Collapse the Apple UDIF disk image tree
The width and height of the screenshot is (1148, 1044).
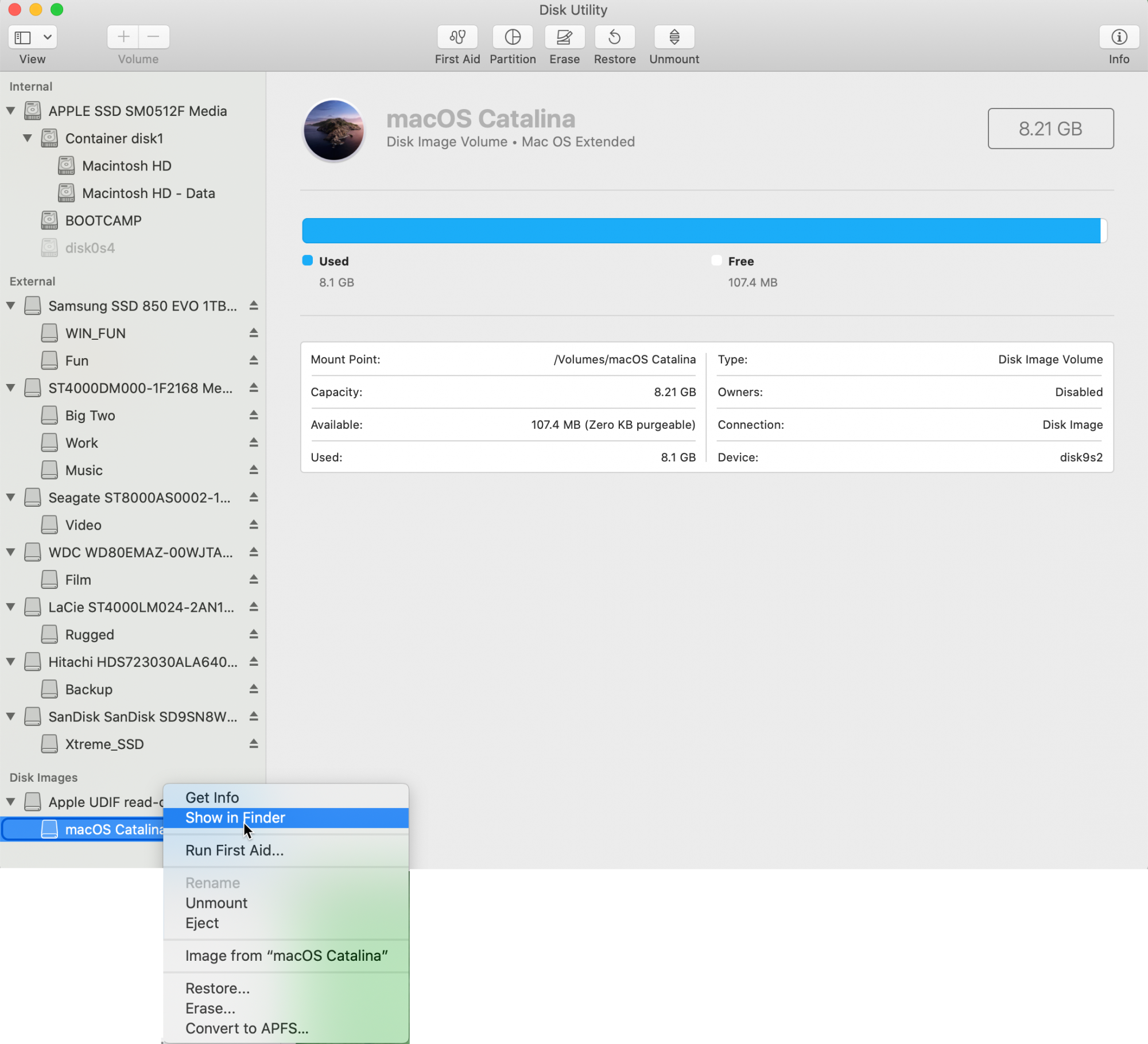pyautogui.click(x=10, y=802)
